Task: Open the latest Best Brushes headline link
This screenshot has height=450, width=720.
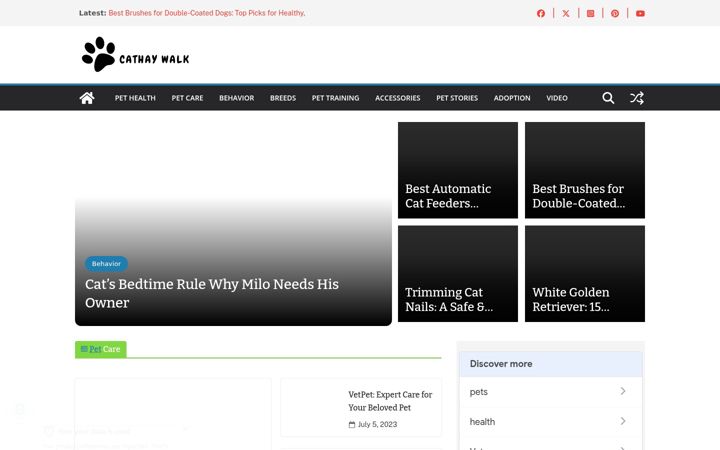Action: 207,13
